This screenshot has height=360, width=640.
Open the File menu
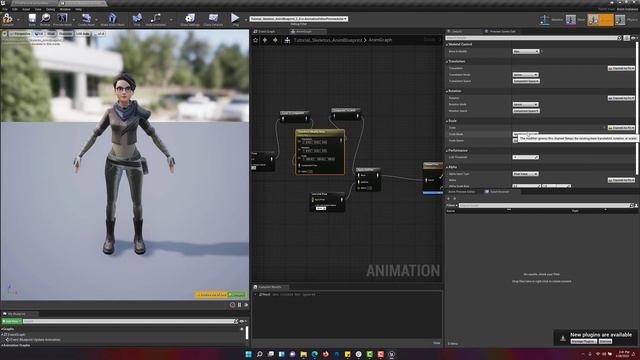pyautogui.click(x=5, y=9)
